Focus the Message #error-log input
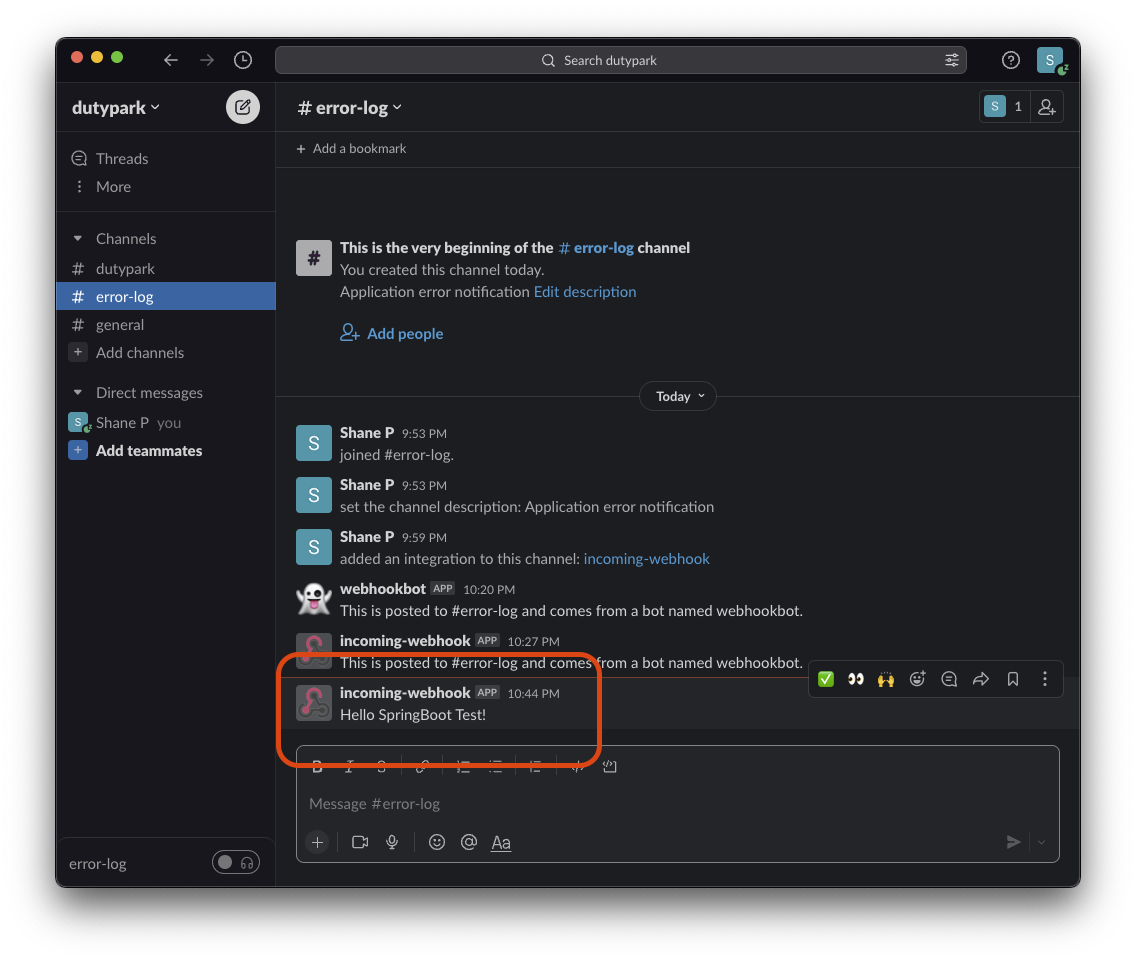Screen dimensions: 1136x961 point(677,804)
